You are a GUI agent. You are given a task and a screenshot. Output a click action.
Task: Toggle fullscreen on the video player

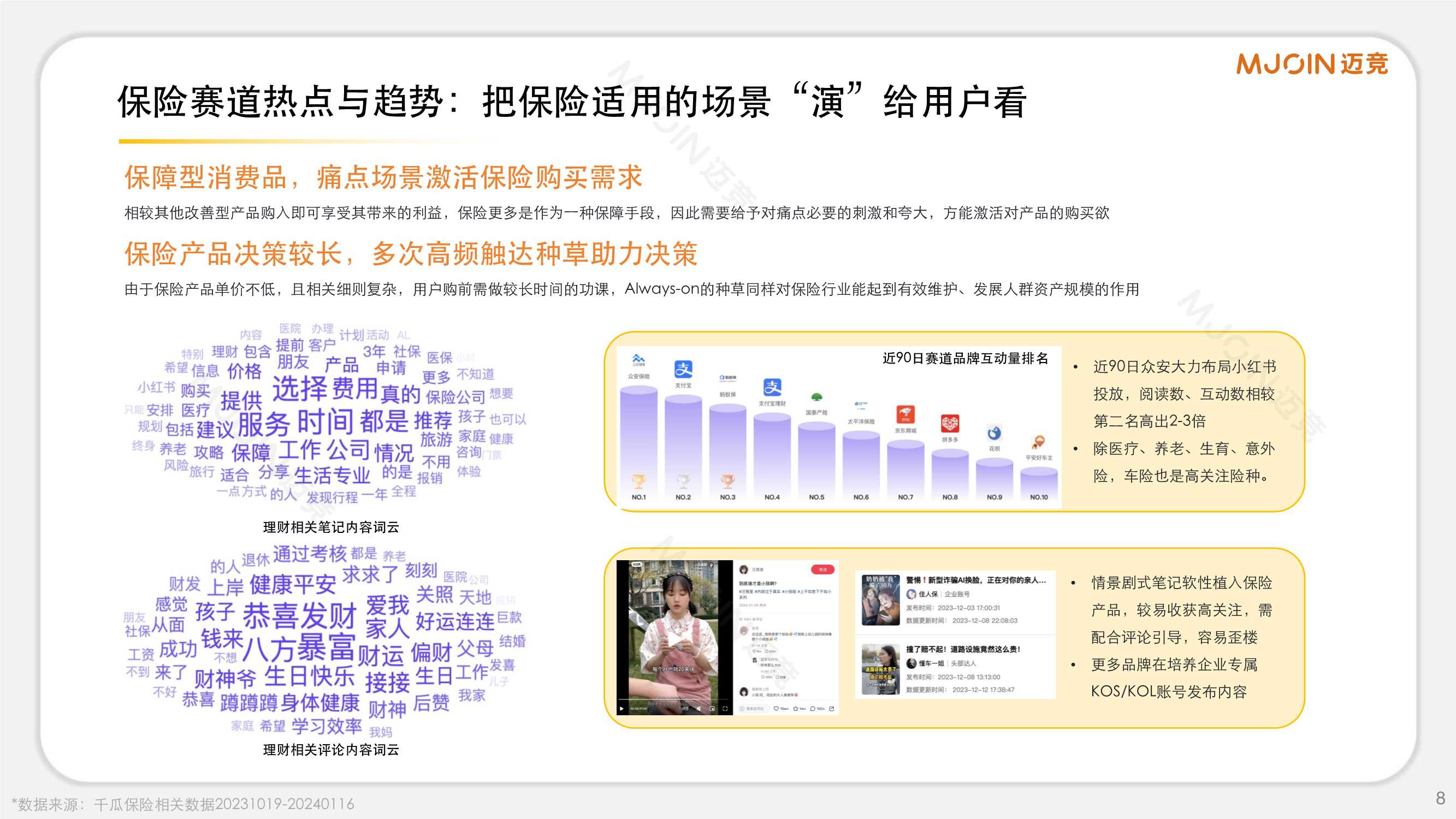(725, 709)
